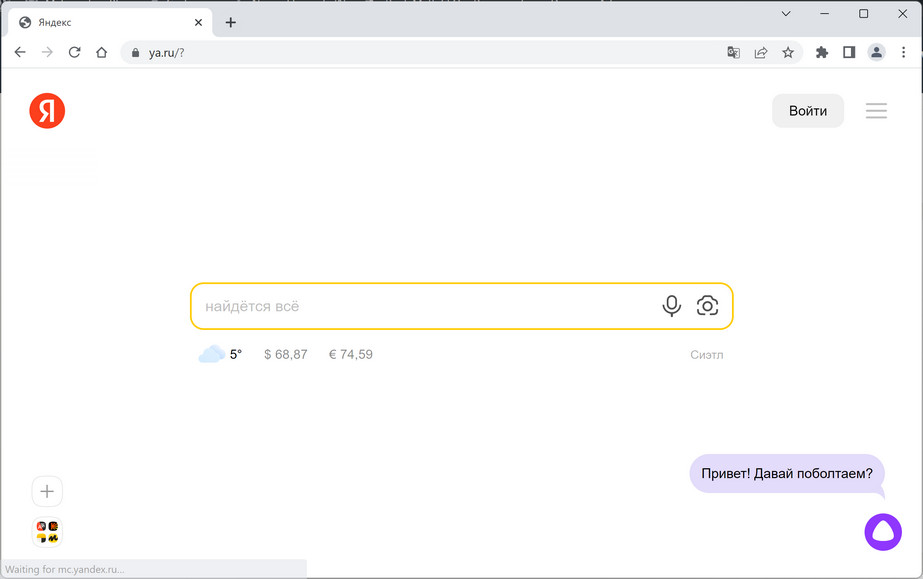Select the Яндекс browser tab

tap(100, 20)
